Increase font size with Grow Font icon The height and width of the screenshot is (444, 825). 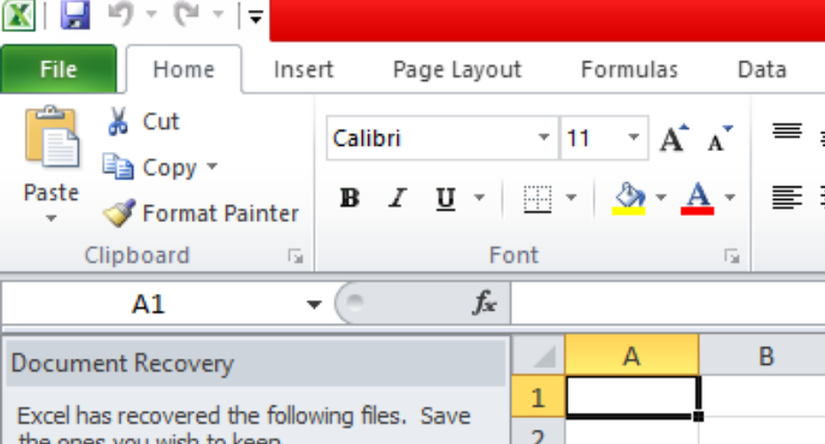[674, 138]
